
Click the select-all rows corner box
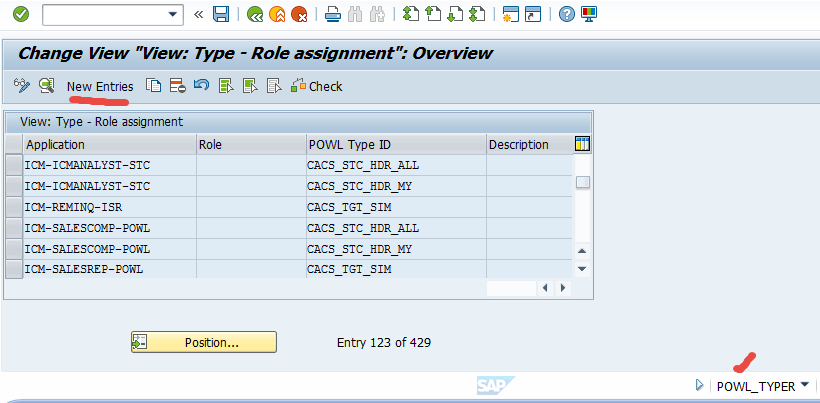14,145
